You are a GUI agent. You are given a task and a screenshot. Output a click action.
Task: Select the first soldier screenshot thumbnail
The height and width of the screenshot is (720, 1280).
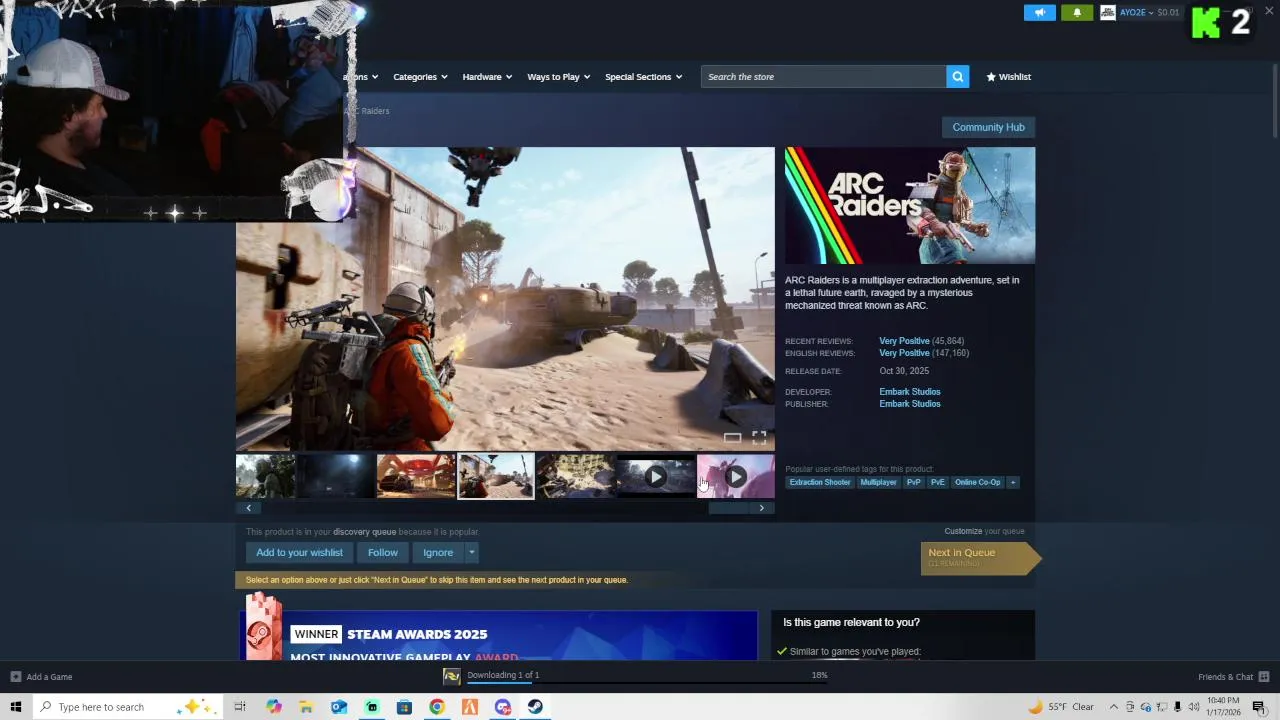click(x=265, y=476)
